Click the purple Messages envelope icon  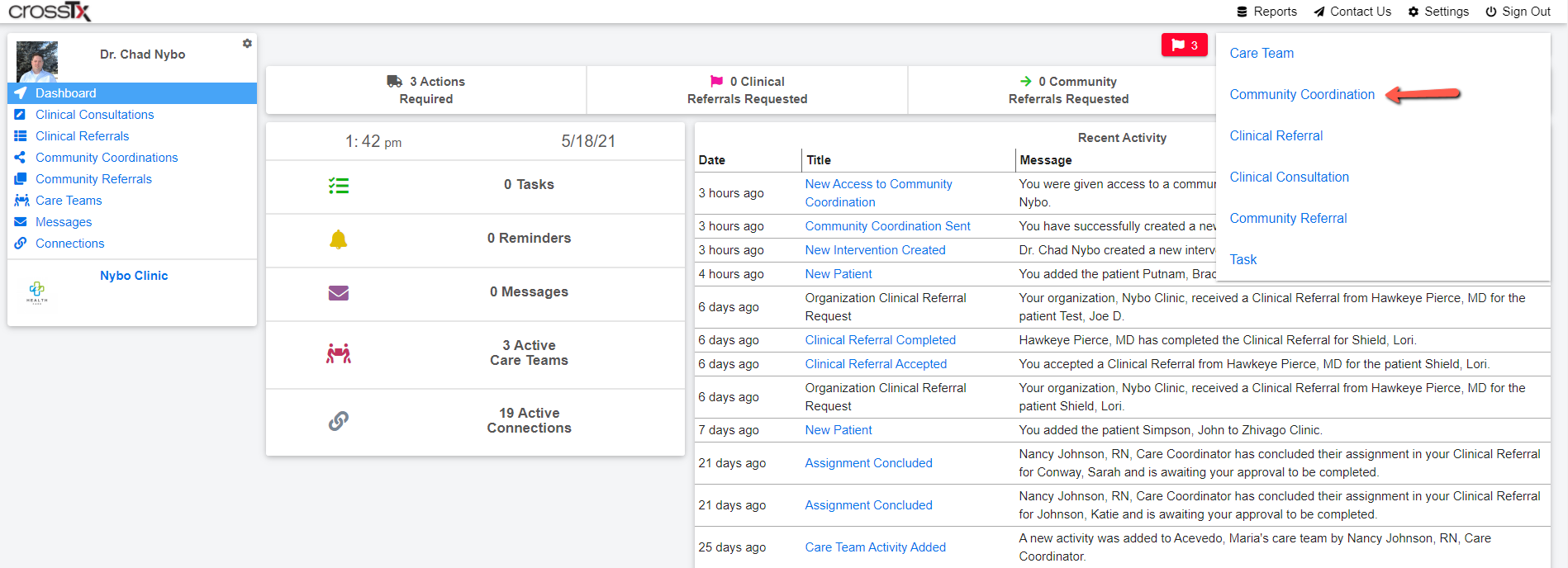click(339, 293)
